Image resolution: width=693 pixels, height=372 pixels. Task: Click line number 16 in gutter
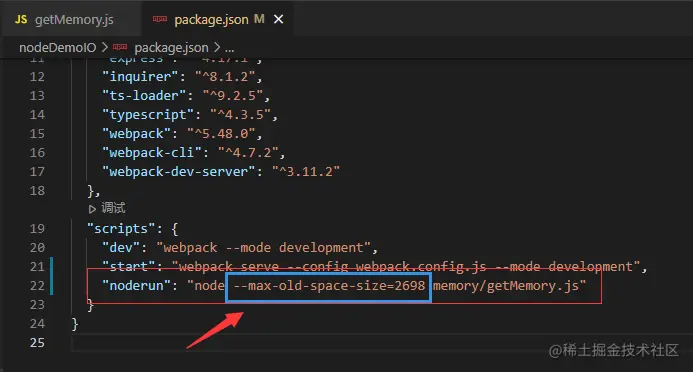(37, 153)
